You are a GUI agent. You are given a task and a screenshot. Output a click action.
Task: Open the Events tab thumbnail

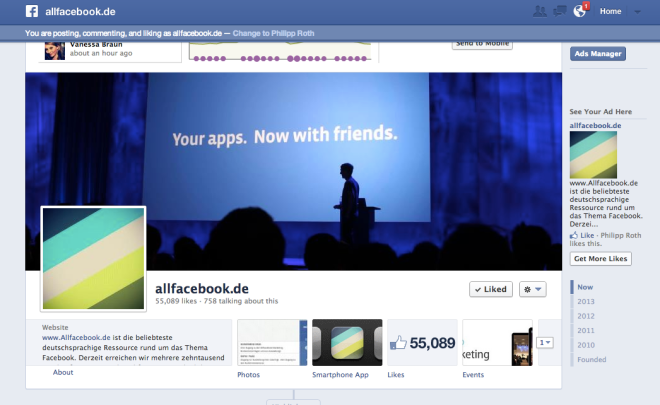[x=497, y=342]
